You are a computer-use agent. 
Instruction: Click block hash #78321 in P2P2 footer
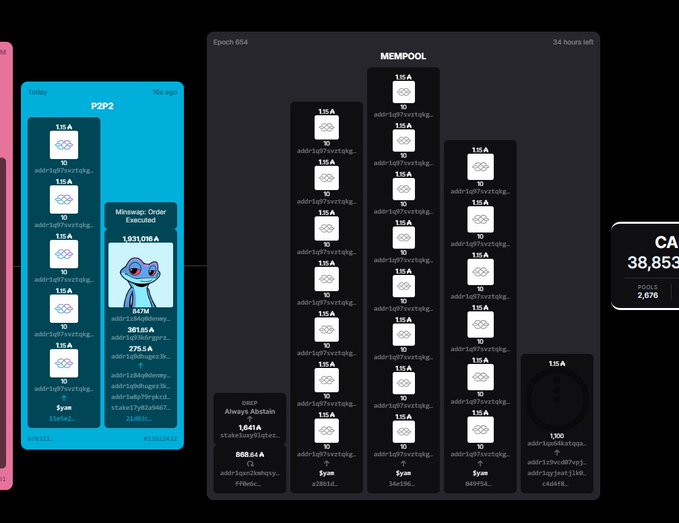click(40, 439)
